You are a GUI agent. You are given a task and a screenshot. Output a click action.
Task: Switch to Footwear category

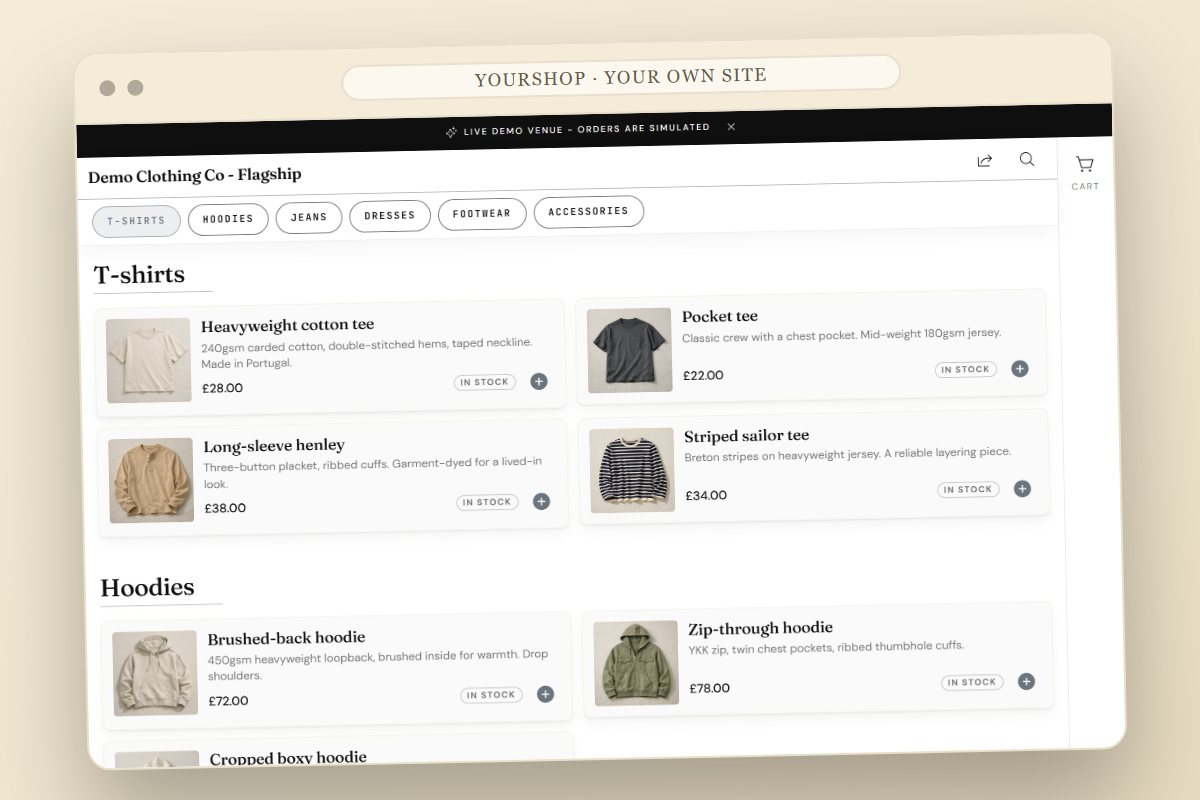click(482, 213)
